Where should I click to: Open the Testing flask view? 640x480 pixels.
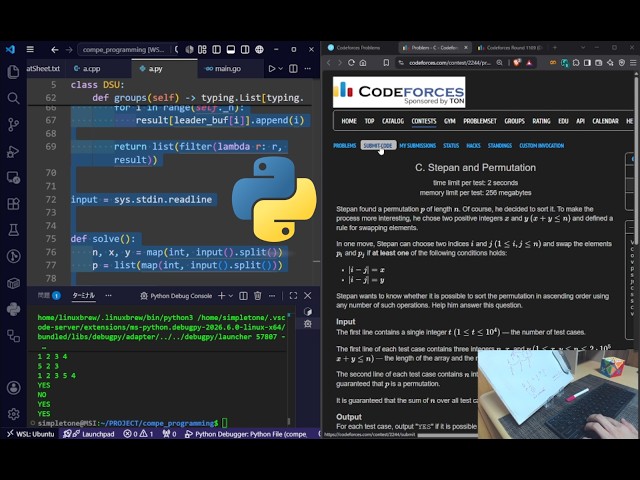13,230
